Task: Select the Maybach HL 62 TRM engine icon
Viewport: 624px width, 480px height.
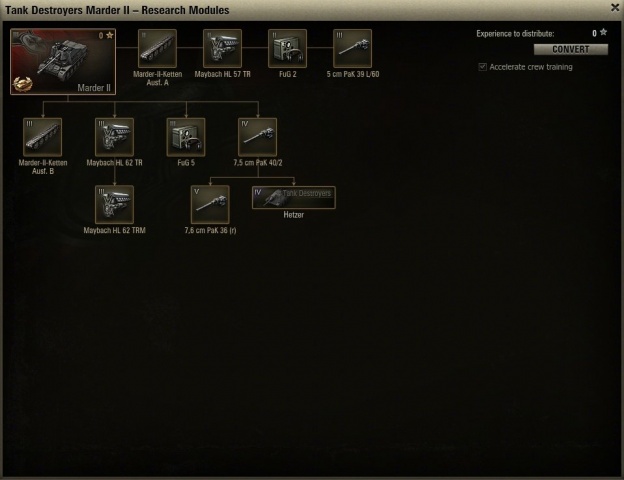Action: (x=115, y=205)
